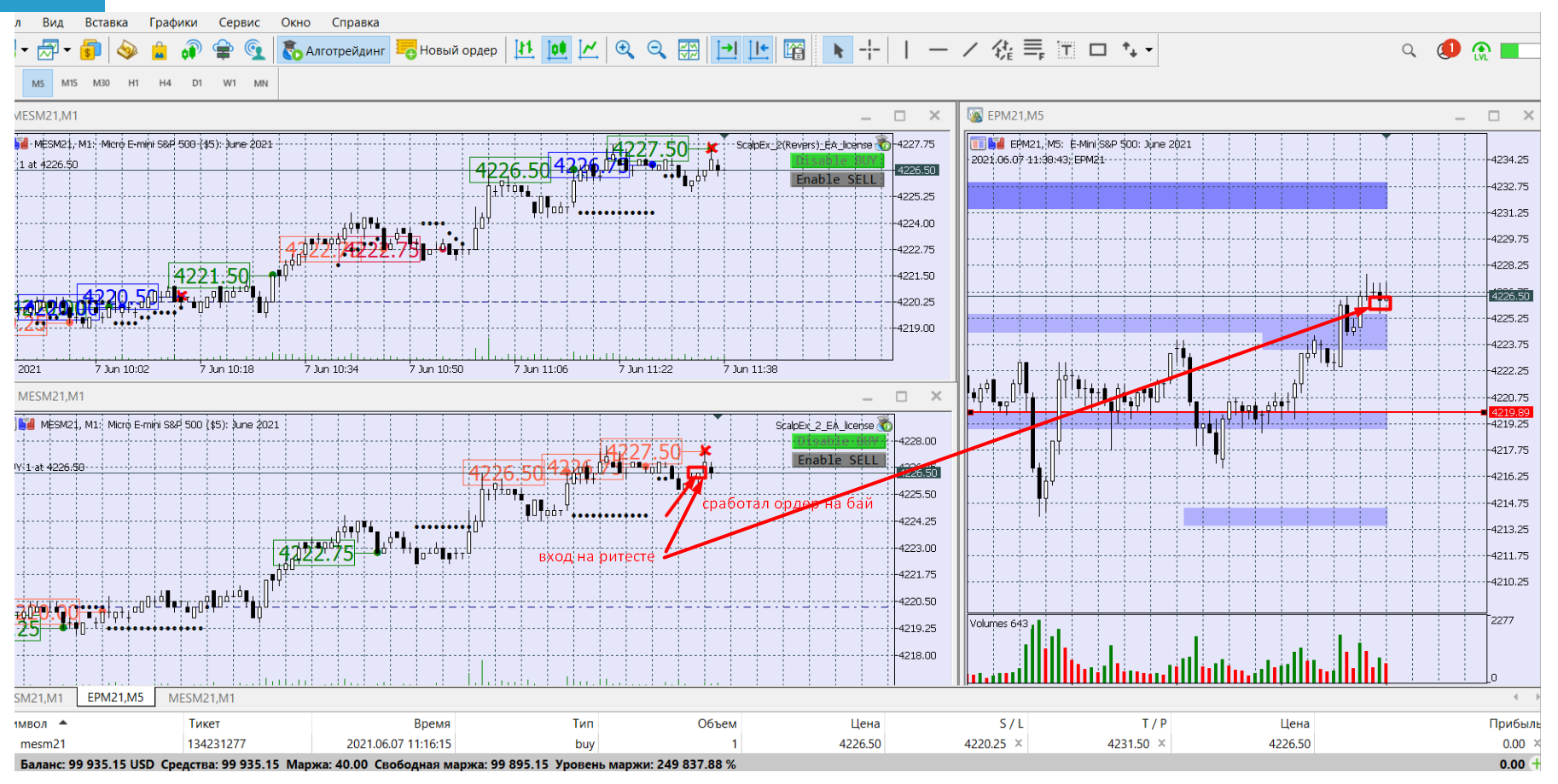The width and height of the screenshot is (1558, 784).
Task: Open the virtual hosting cloud icon
Action: (223, 50)
